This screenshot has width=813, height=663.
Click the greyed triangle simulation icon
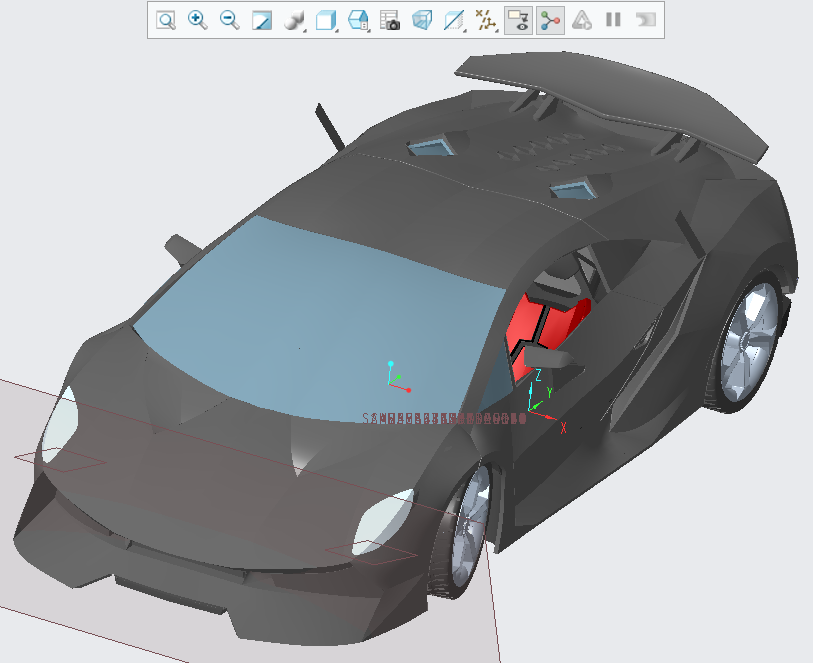[582, 20]
